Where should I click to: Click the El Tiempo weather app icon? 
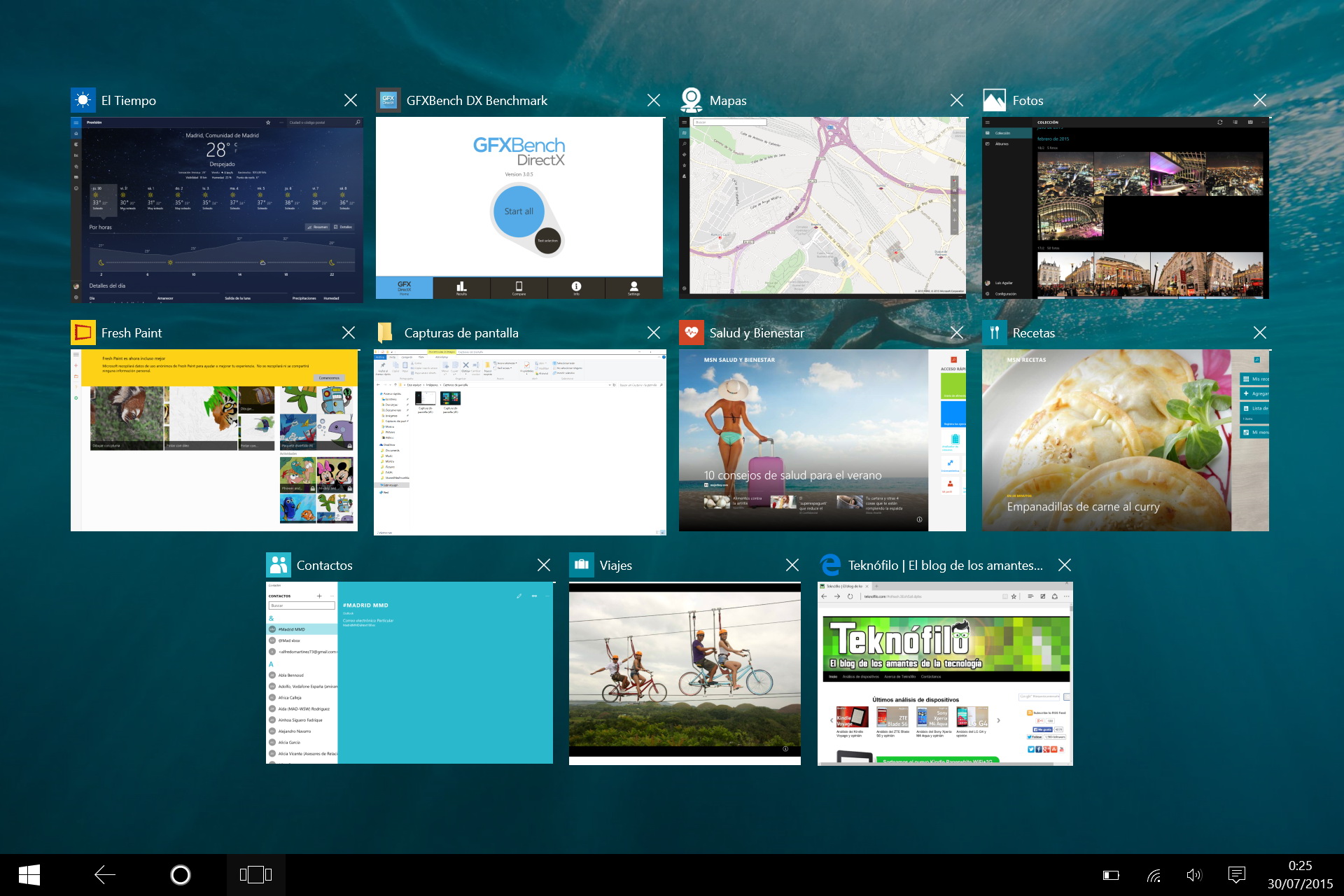click(x=83, y=100)
